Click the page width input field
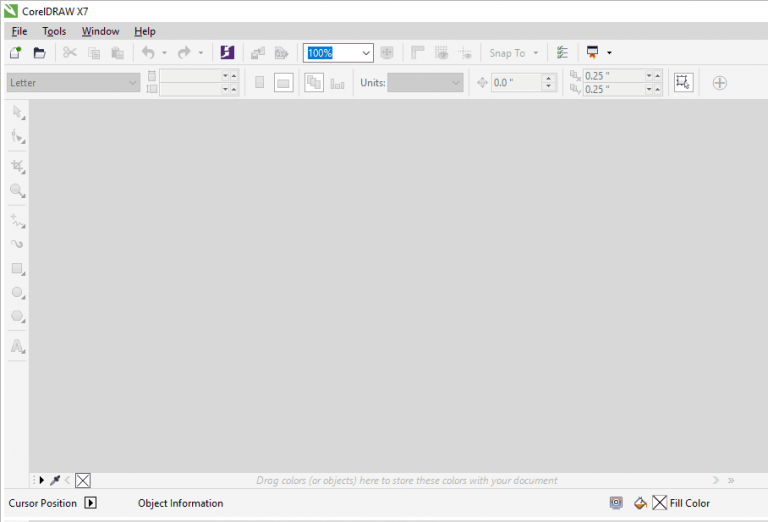Viewport: 768px width, 522px height. tap(191, 76)
